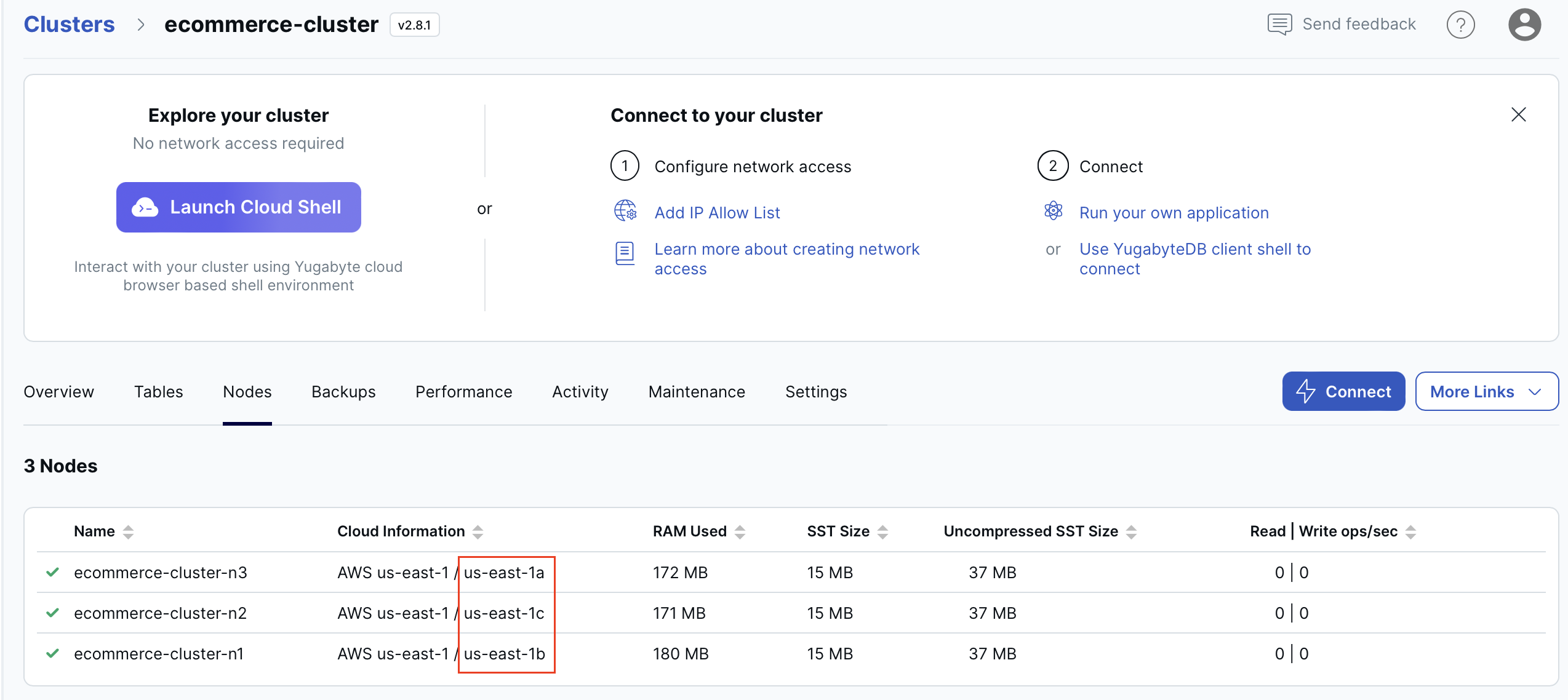Follow the Add IP Allow List link
Viewport: 1568px width, 700px height.
(717, 212)
